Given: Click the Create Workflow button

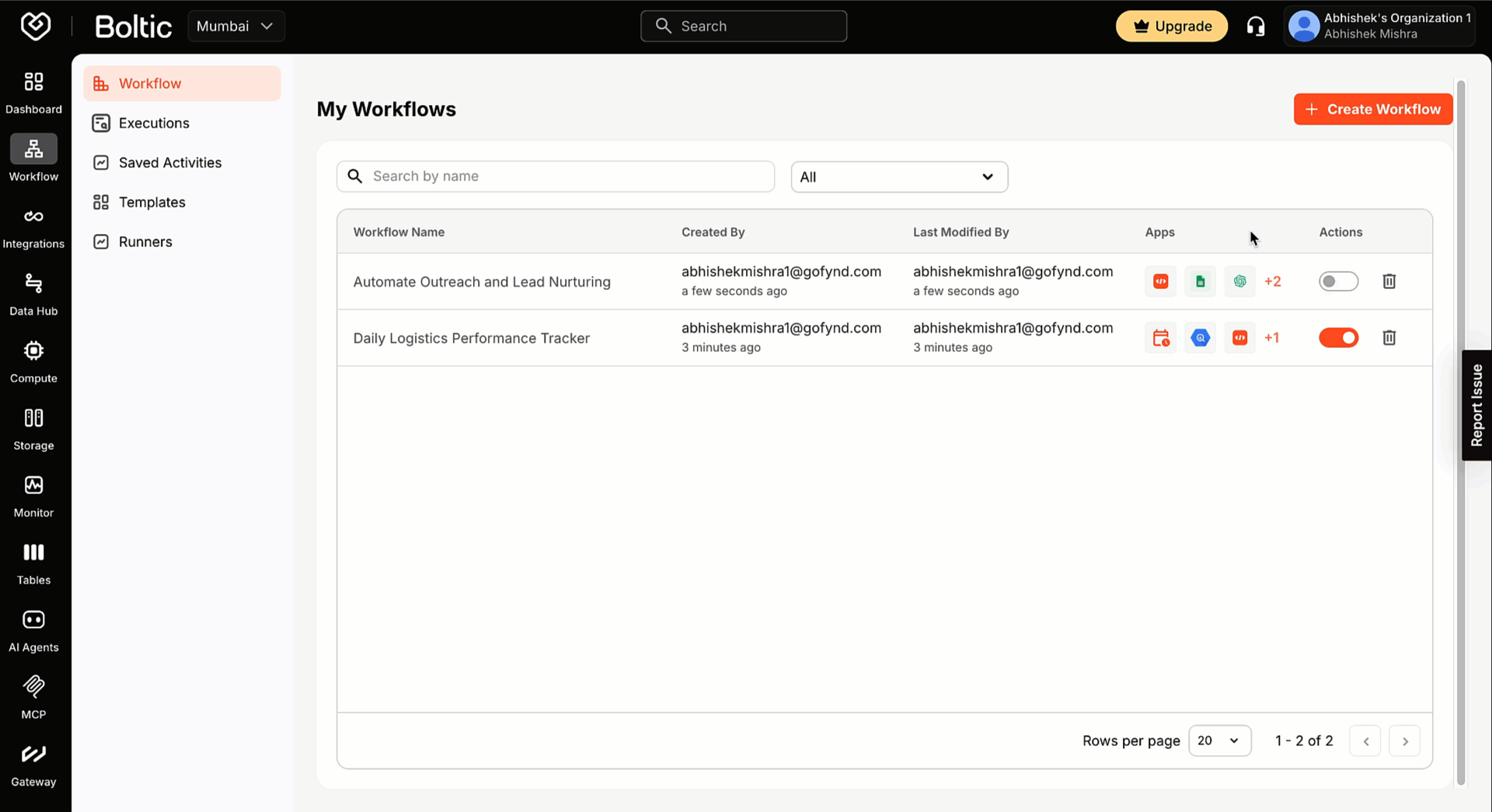Looking at the screenshot, I should 1372,109.
